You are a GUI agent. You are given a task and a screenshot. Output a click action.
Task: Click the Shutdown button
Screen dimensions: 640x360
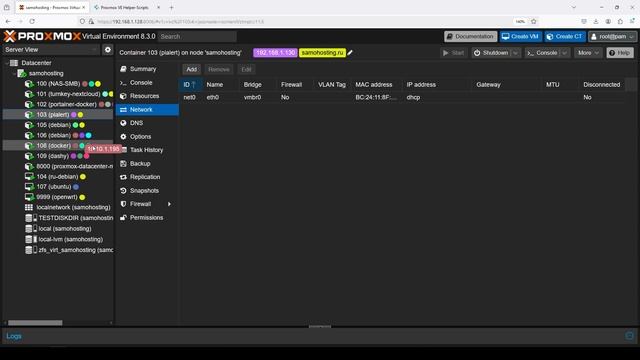click(491, 53)
